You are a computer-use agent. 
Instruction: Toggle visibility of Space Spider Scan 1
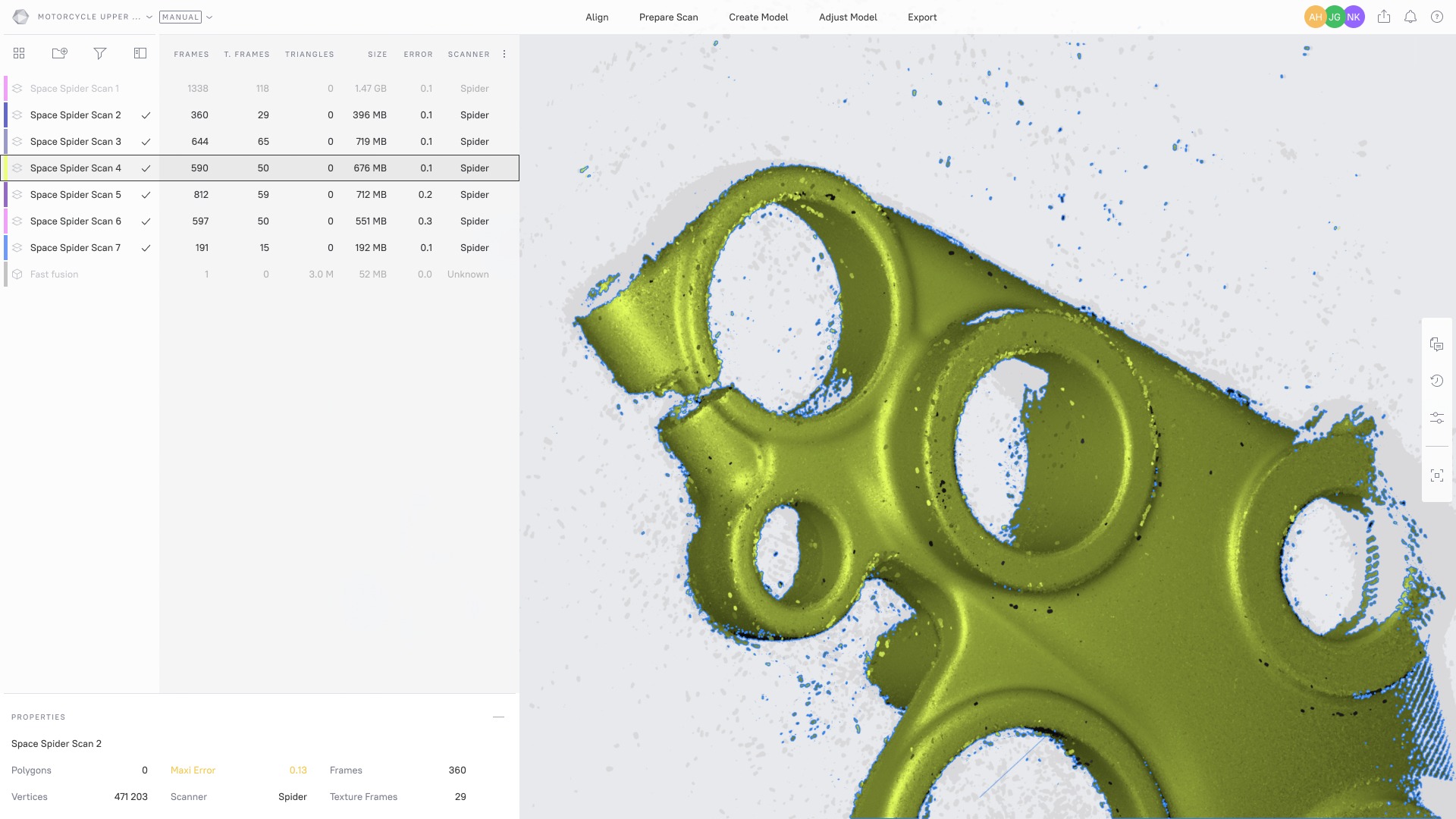[x=18, y=88]
